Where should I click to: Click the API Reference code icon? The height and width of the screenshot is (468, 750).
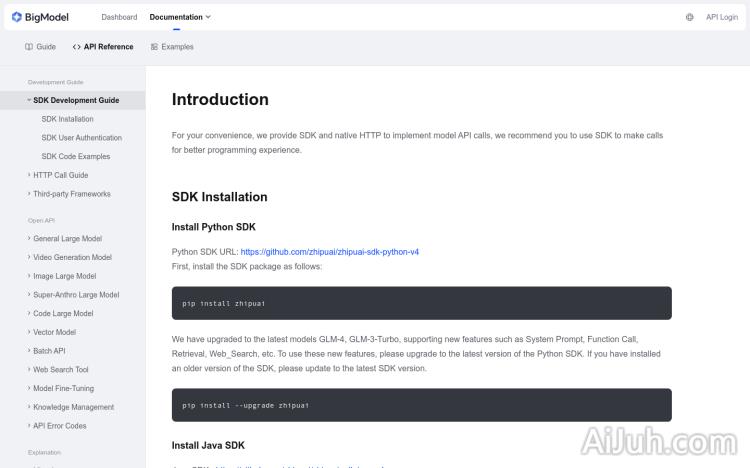[x=77, y=47]
